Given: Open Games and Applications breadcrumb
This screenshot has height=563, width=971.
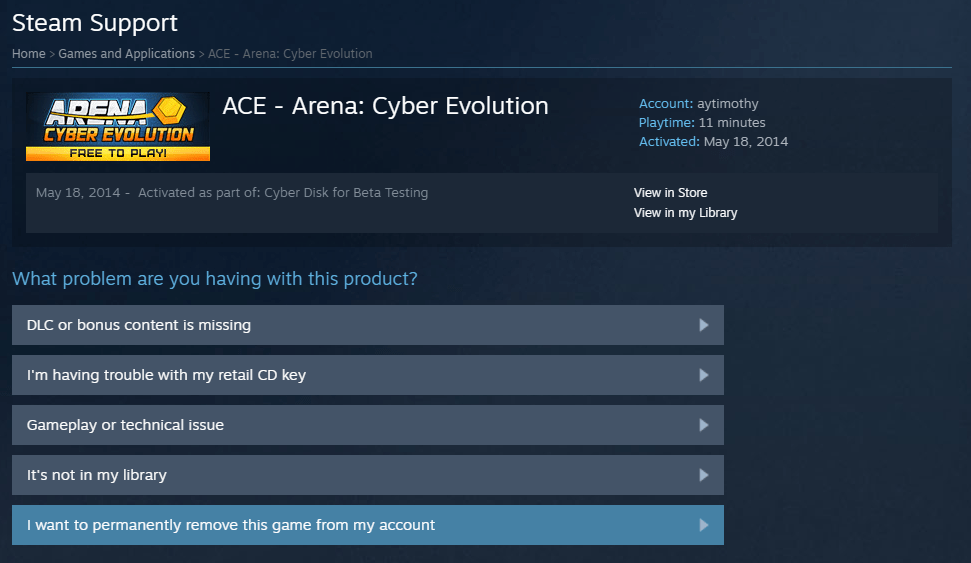Looking at the screenshot, I should coord(126,54).
